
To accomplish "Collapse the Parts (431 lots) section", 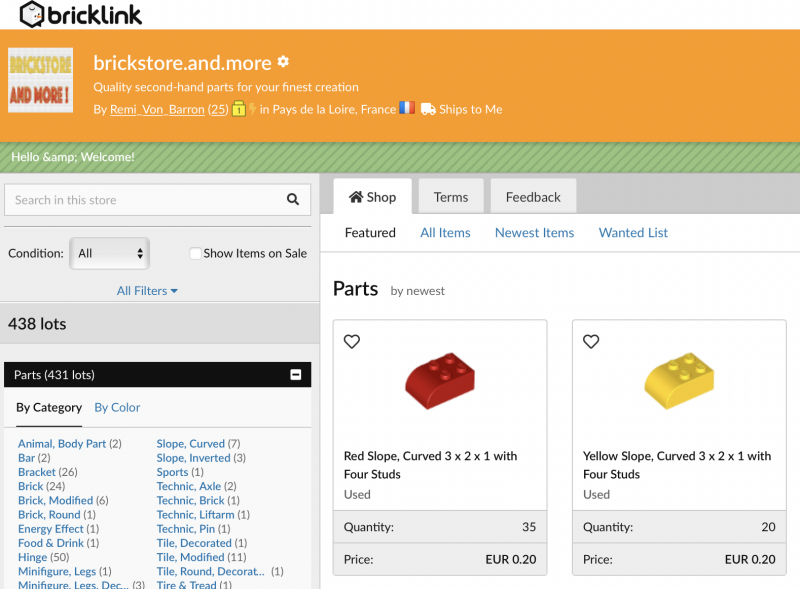I will click(x=295, y=375).
